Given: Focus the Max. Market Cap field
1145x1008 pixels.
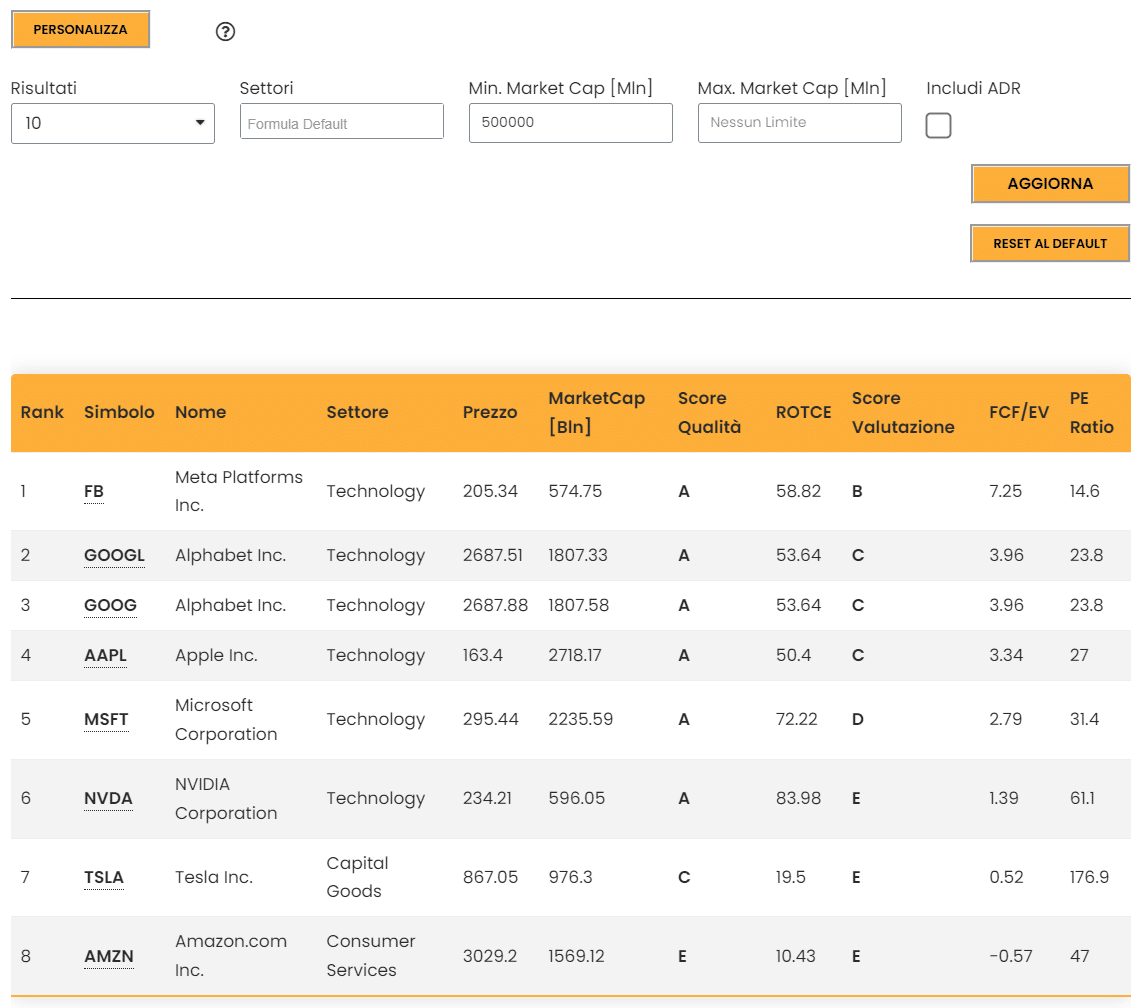Looking at the screenshot, I should 800,123.
